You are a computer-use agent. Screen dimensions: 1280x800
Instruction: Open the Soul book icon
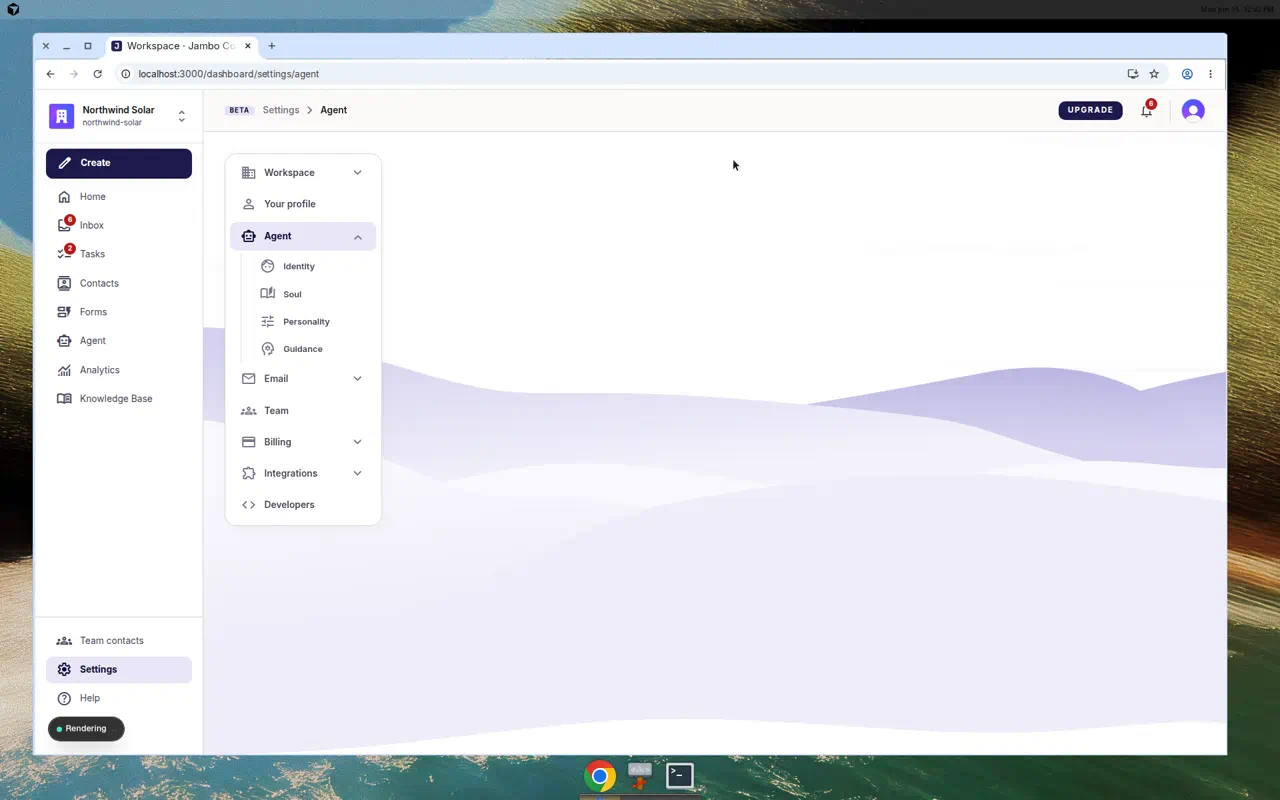tap(267, 294)
